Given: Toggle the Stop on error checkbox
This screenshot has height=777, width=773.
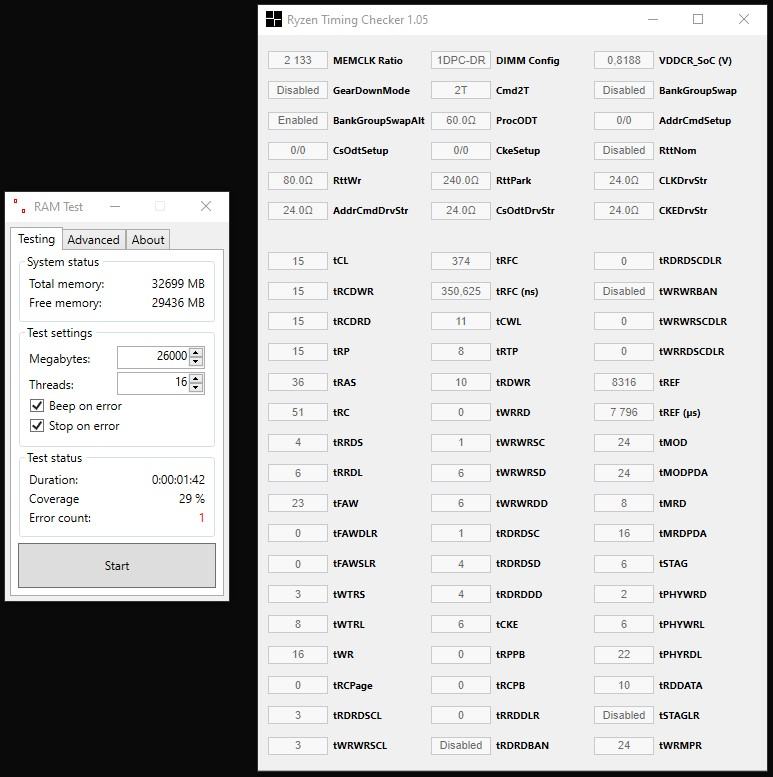Looking at the screenshot, I should click(x=37, y=426).
